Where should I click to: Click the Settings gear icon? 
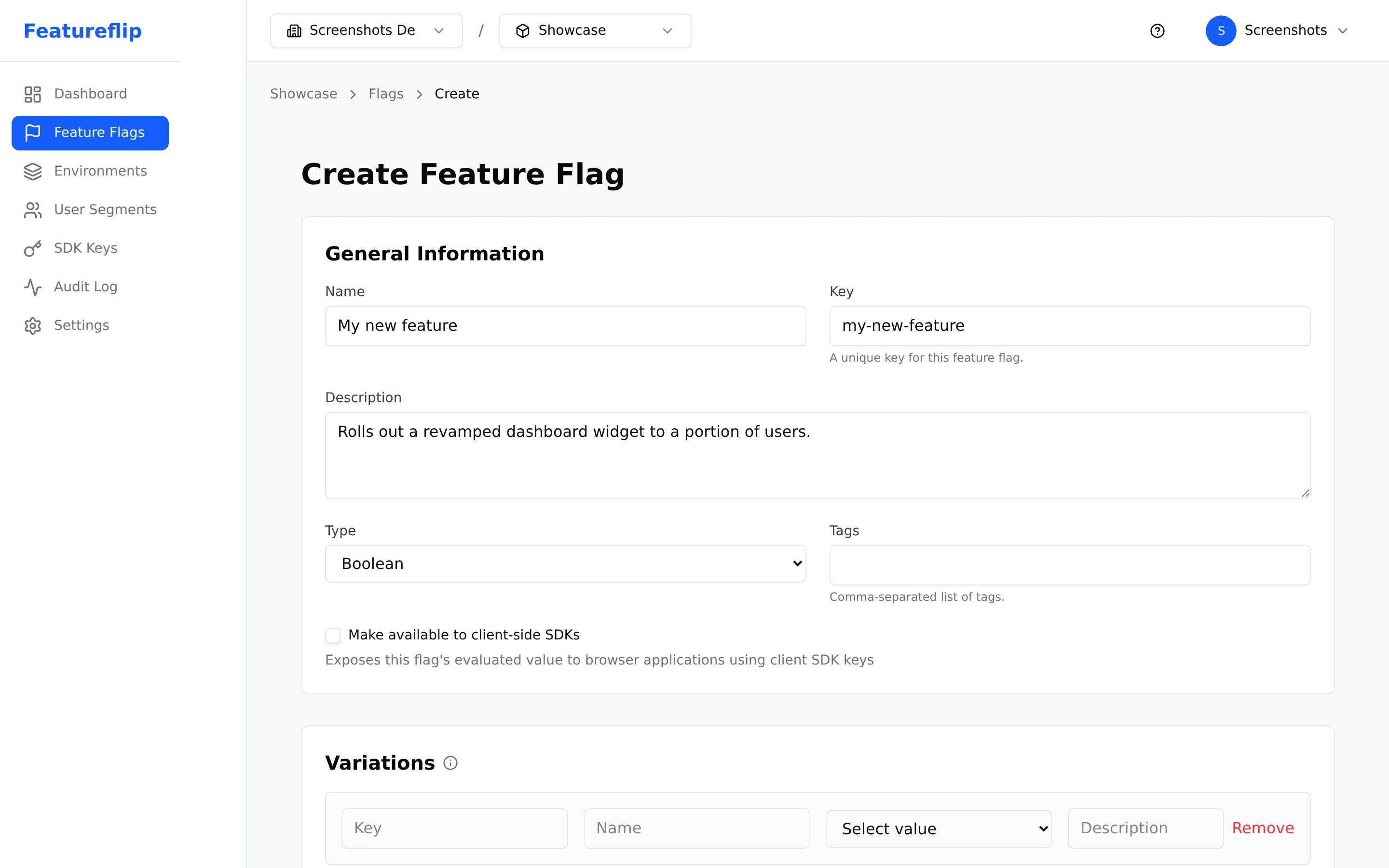tap(33, 325)
